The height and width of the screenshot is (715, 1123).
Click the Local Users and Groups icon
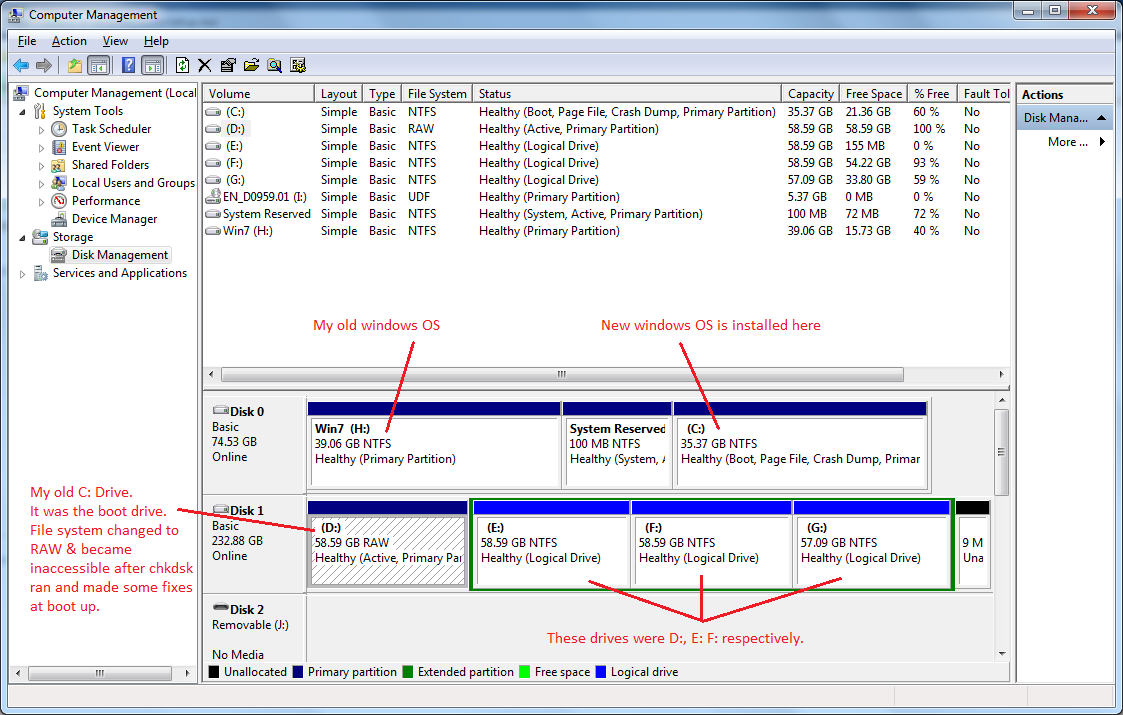coord(59,183)
